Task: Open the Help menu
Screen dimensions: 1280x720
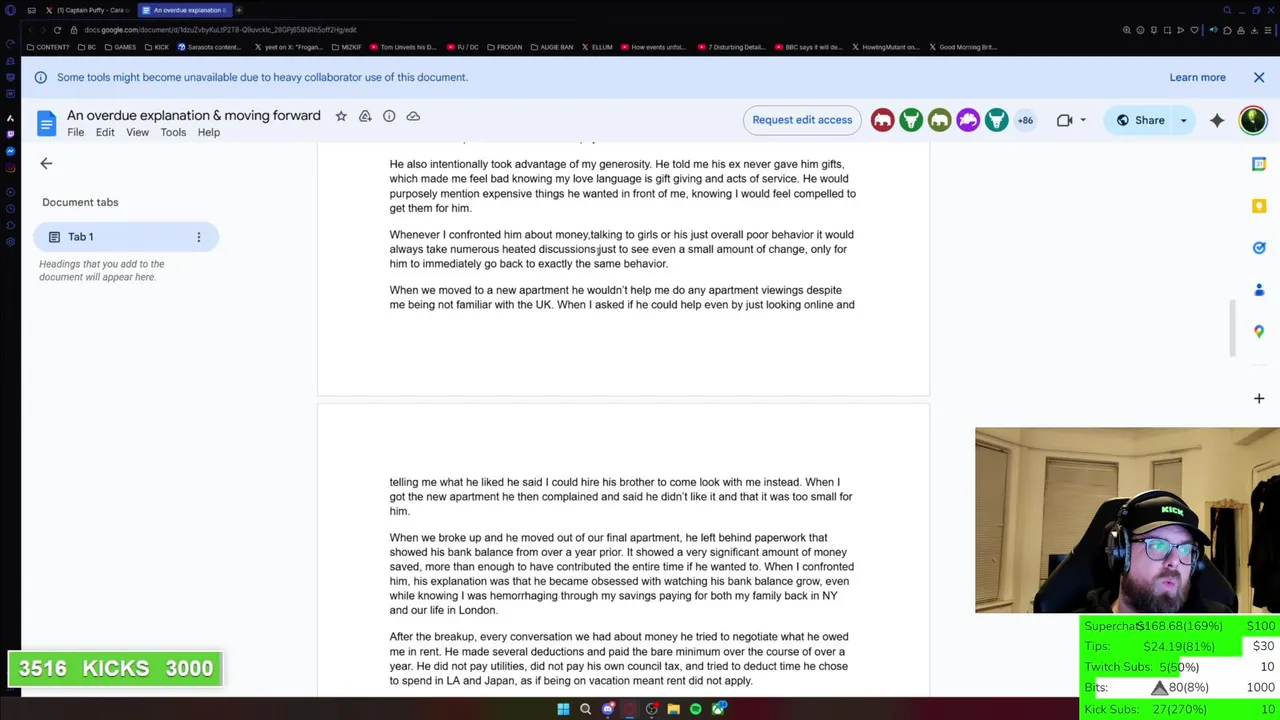Action: pyautogui.click(x=208, y=132)
